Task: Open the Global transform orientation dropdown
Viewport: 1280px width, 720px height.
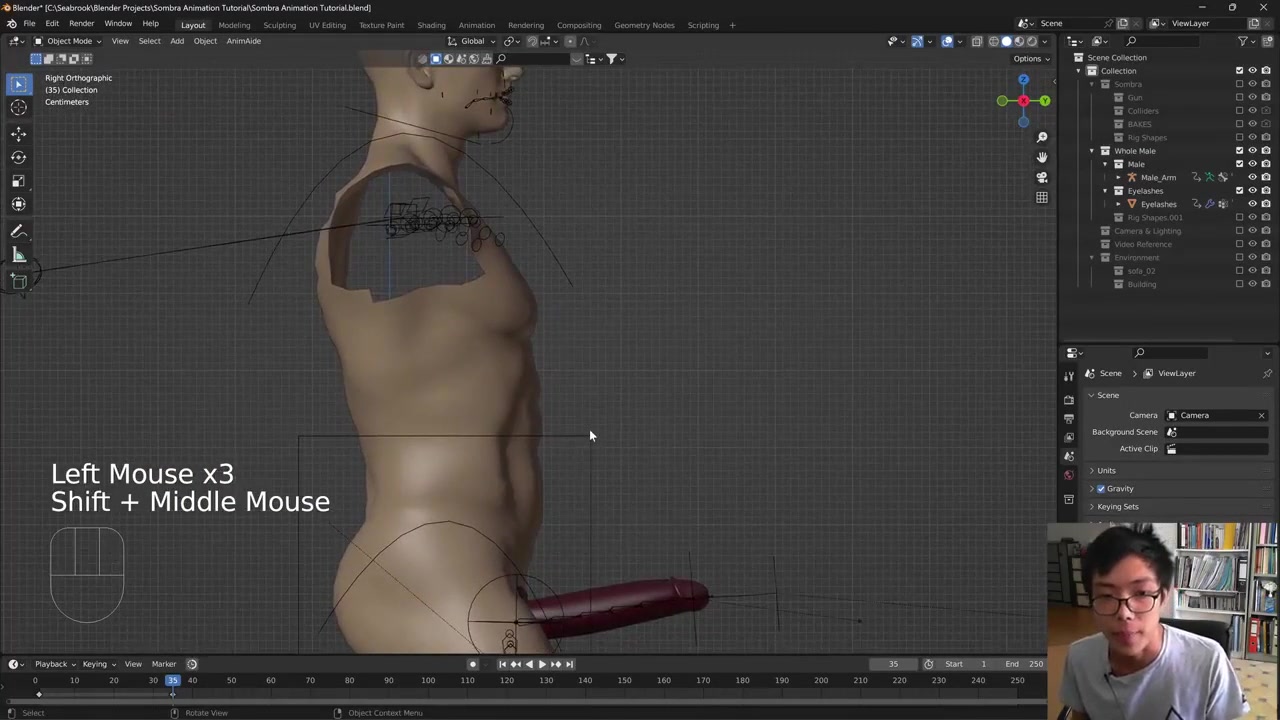Action: [472, 41]
